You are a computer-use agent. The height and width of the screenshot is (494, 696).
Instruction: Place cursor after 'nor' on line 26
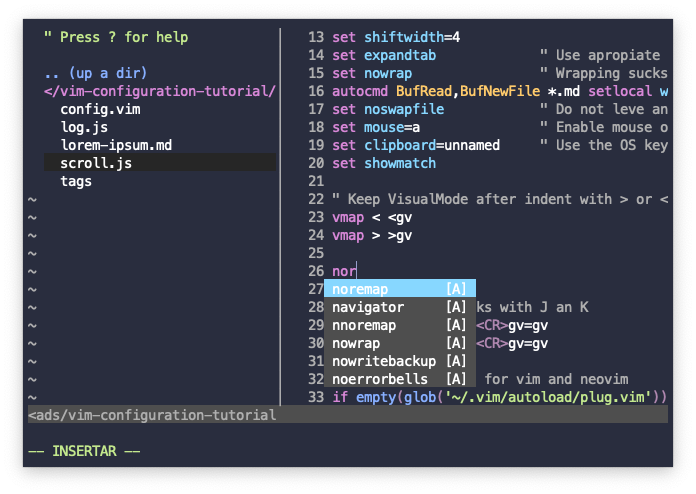point(356,271)
